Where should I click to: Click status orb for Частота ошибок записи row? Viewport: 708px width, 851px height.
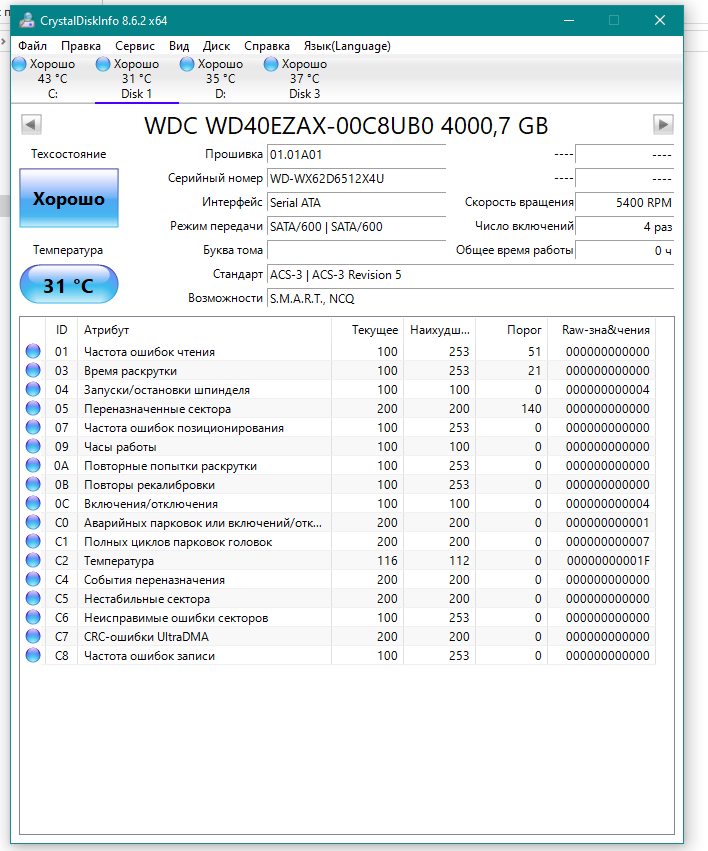click(33, 655)
